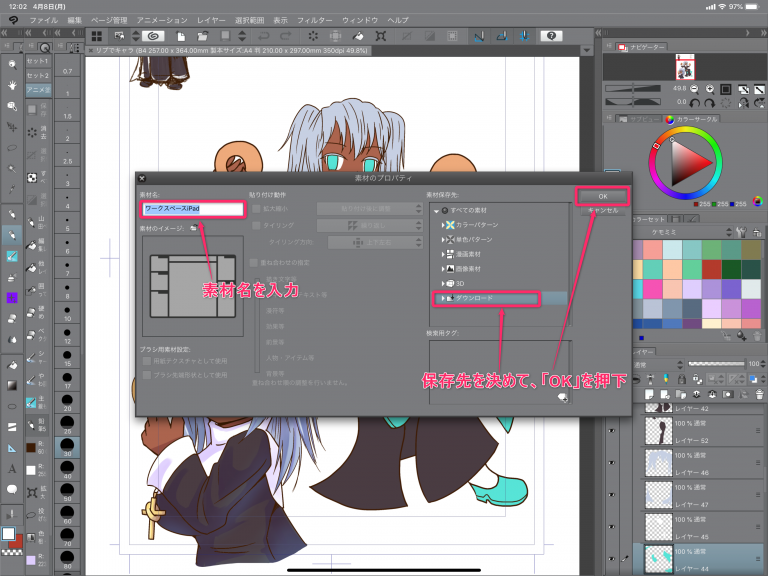Create a new file from command bar
This screenshot has height=576, width=768.
coord(181,36)
